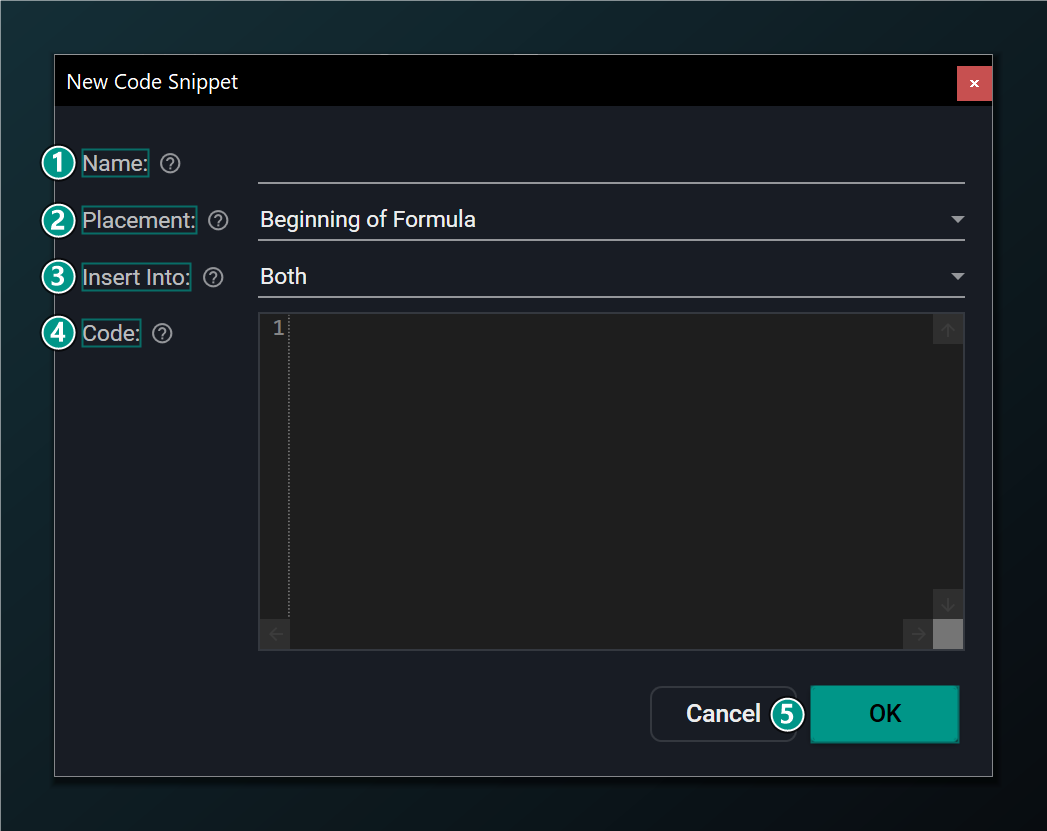Screen dimensions: 1047x831
Task: Close the New Code Snippet dialog
Action: pyautogui.click(x=974, y=83)
